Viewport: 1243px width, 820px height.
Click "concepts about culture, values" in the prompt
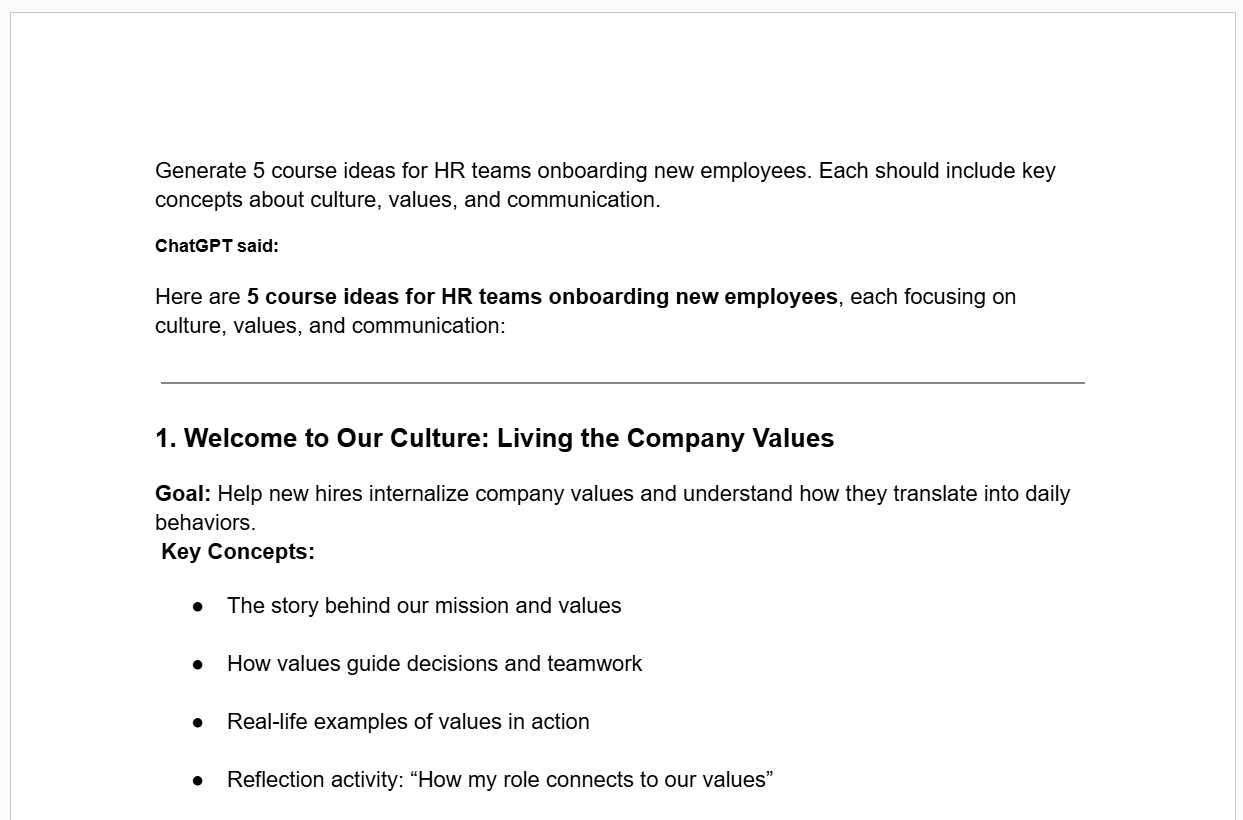point(304,200)
